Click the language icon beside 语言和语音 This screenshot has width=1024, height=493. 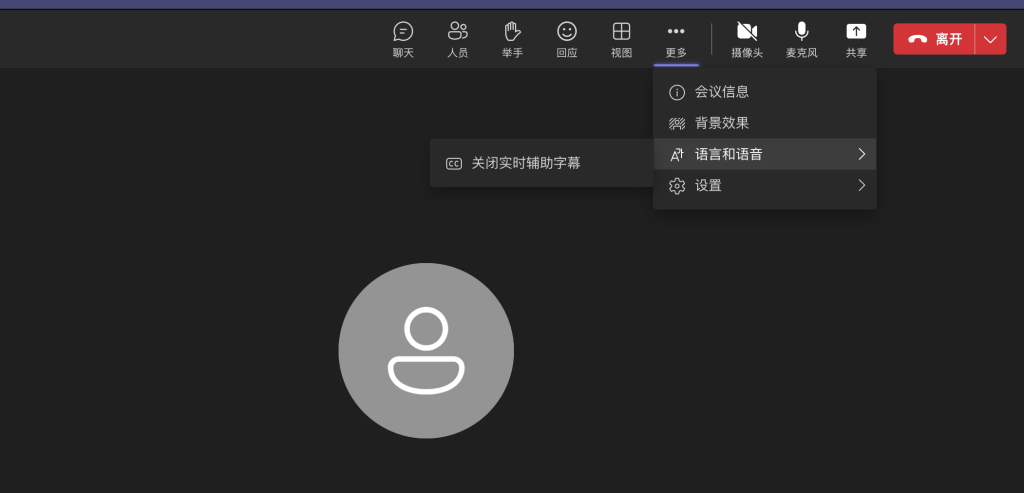pos(677,155)
